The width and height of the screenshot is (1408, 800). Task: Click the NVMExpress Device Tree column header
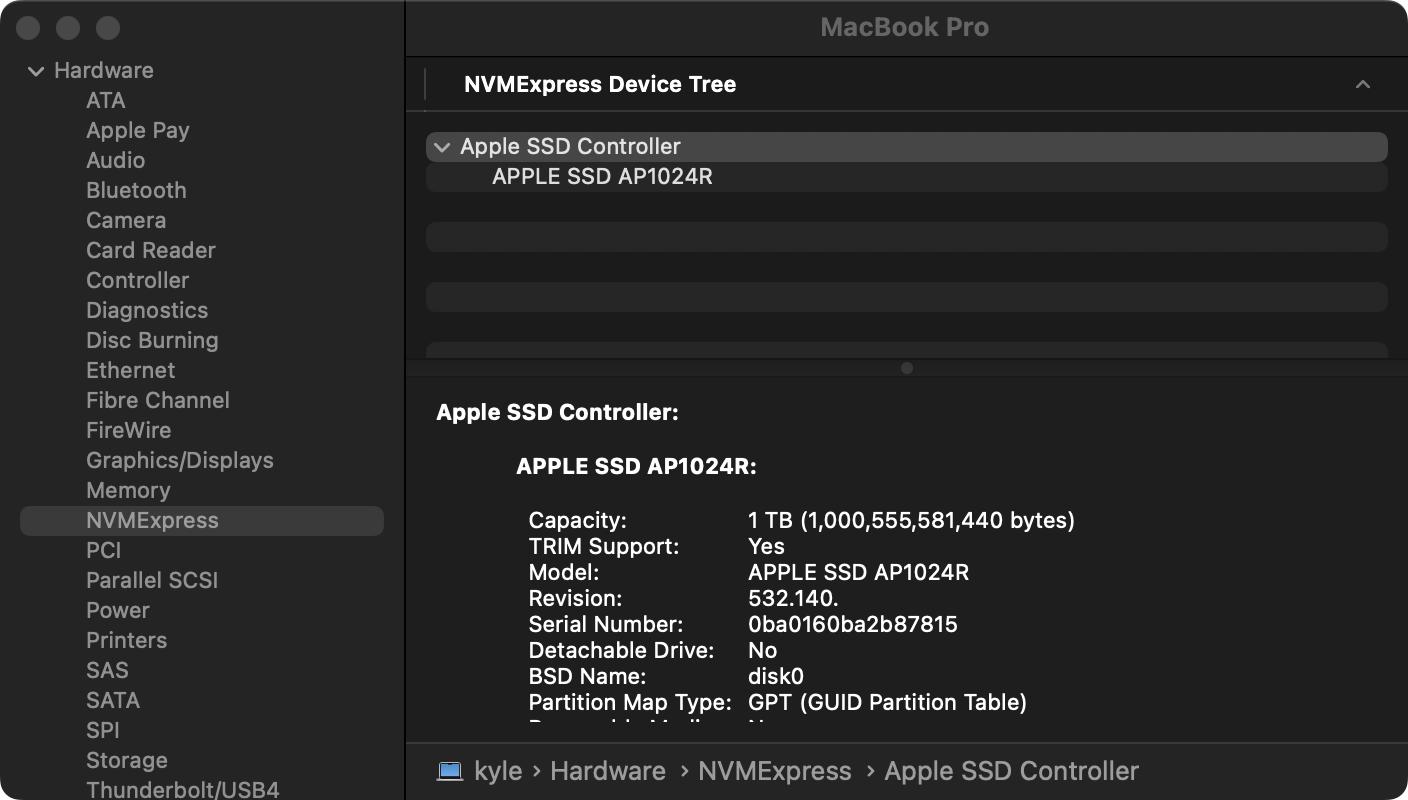pos(600,85)
